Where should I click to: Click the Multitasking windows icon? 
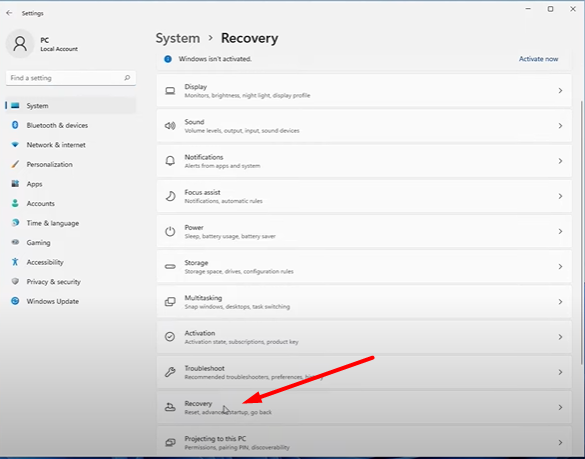pos(170,302)
